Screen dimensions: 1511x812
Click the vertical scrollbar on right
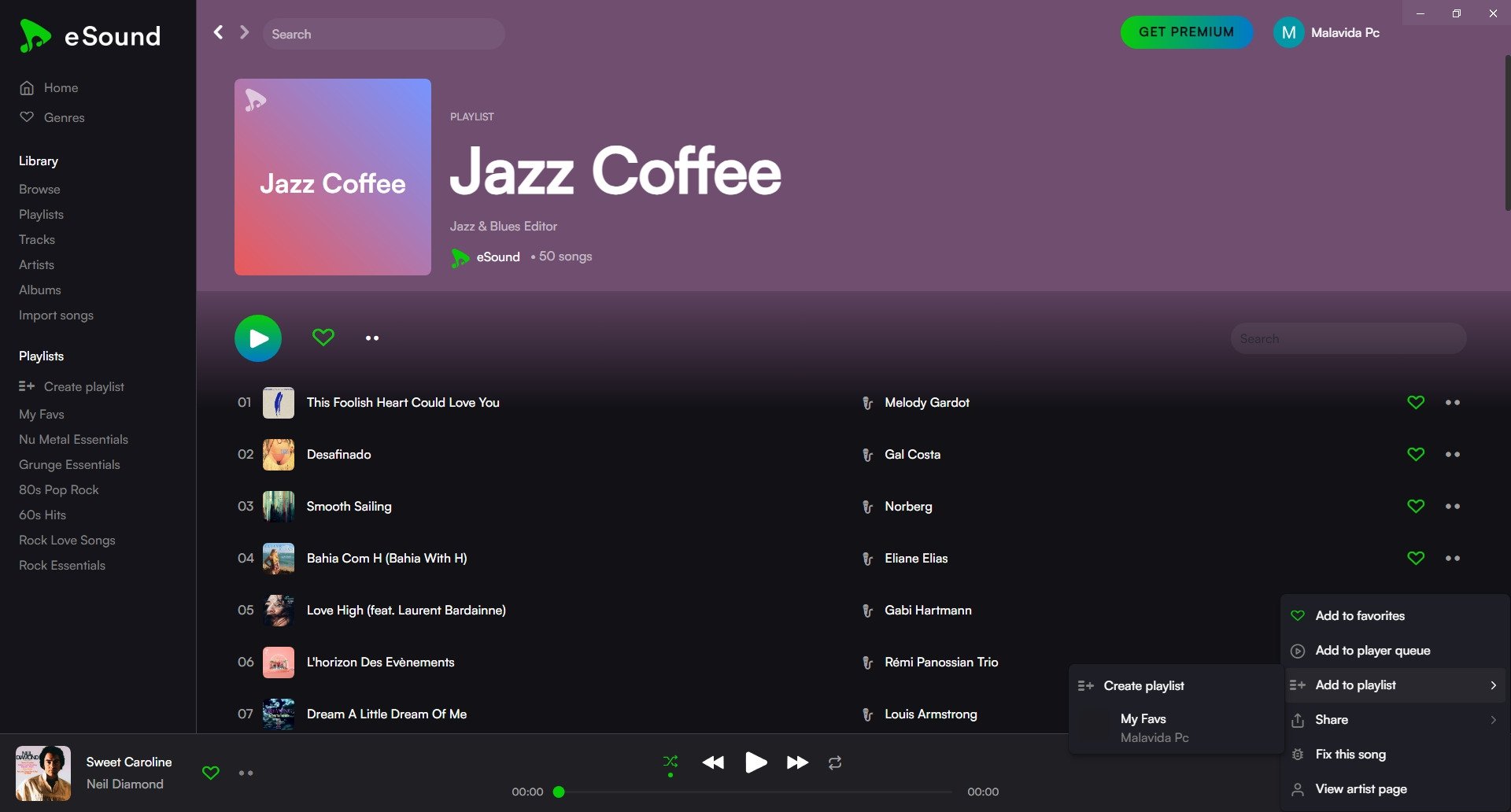point(1507,132)
